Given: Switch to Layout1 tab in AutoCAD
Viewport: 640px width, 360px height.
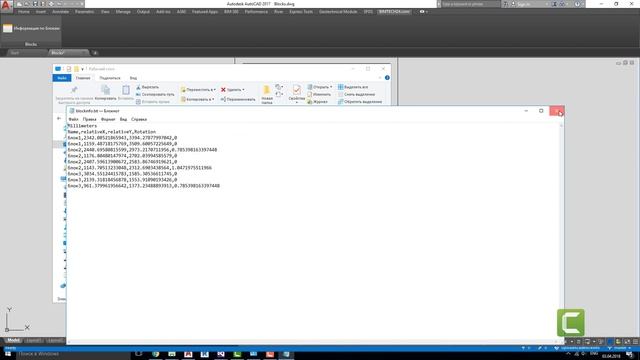Looking at the screenshot, I should 33,340.
